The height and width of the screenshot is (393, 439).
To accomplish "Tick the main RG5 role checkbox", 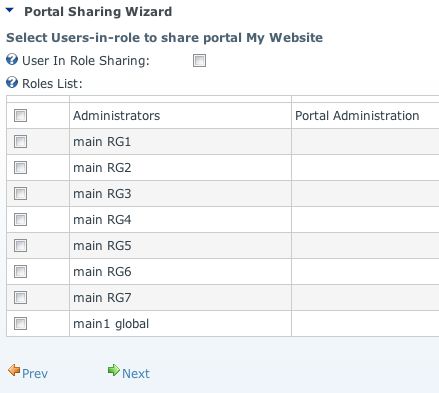I will click(x=20, y=246).
